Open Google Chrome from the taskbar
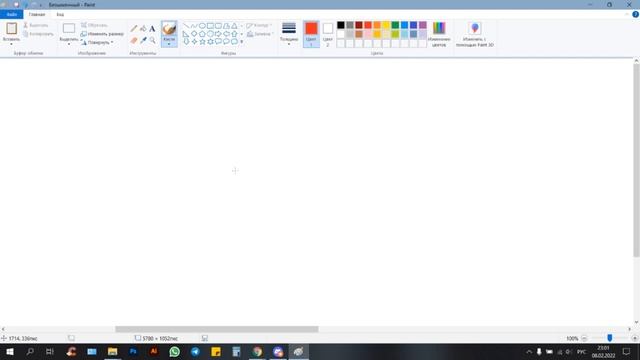640x360 pixels. point(257,351)
